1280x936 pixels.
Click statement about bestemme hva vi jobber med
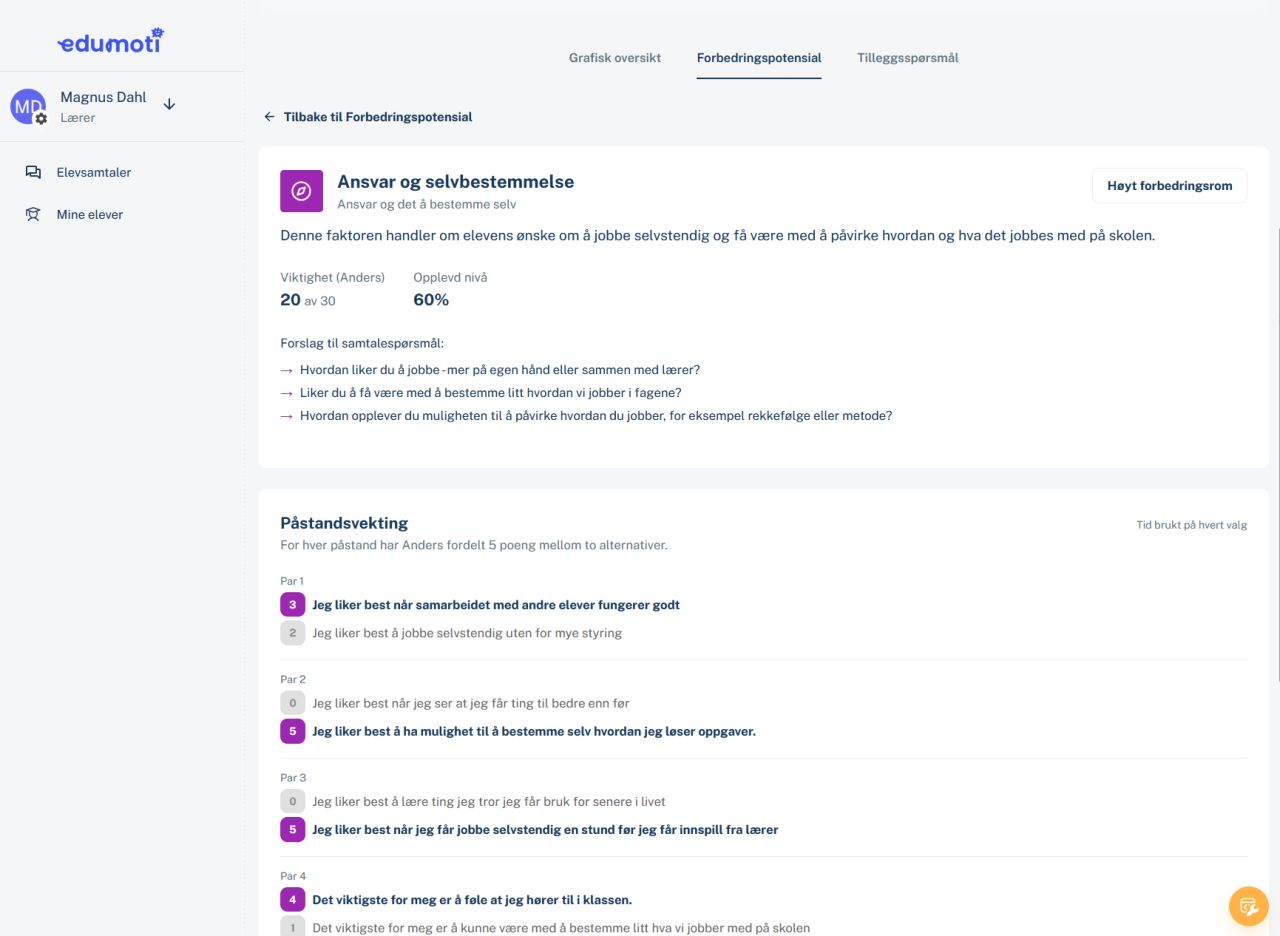(x=561, y=928)
